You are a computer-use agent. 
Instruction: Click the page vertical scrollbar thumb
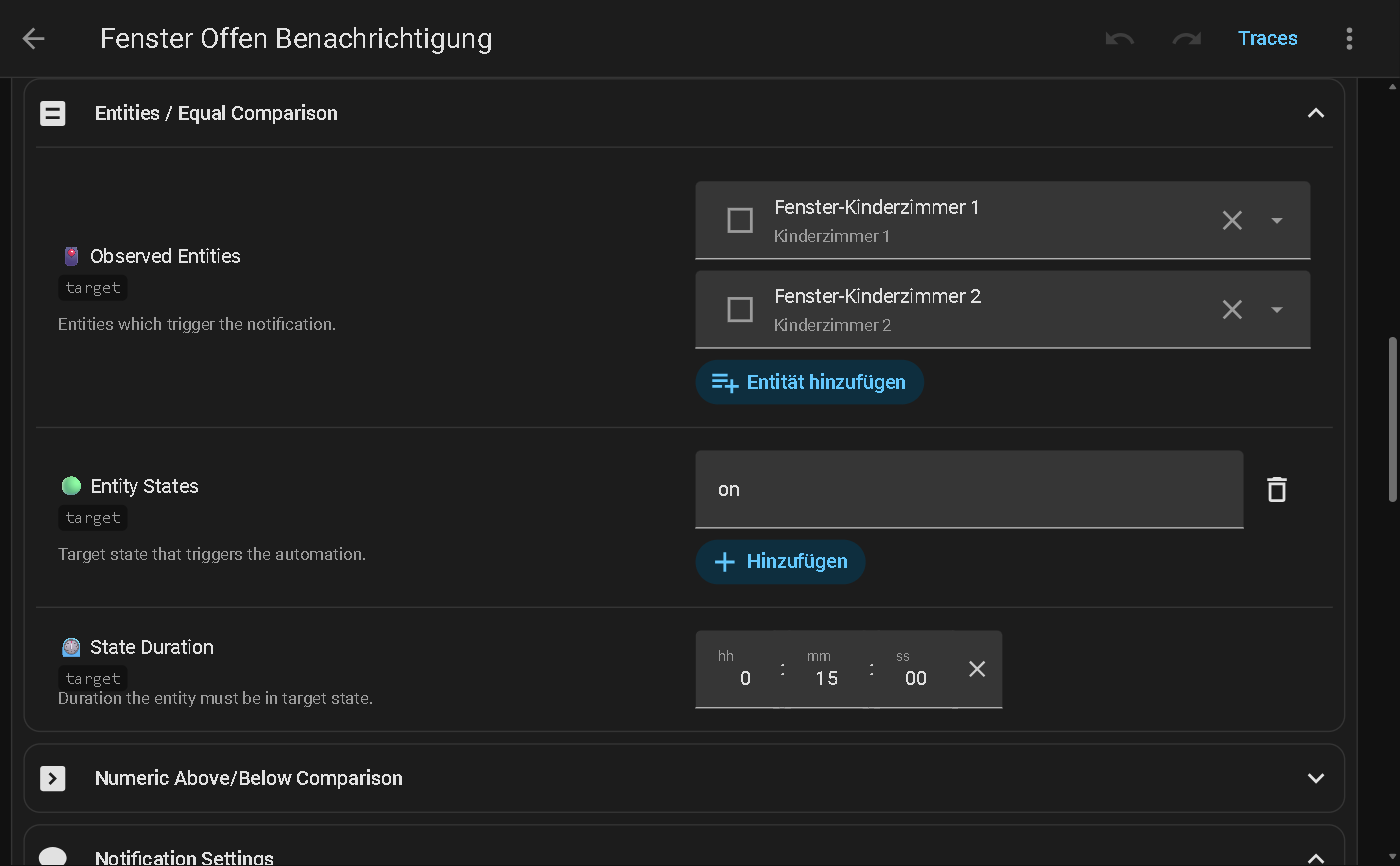[x=1392, y=419]
